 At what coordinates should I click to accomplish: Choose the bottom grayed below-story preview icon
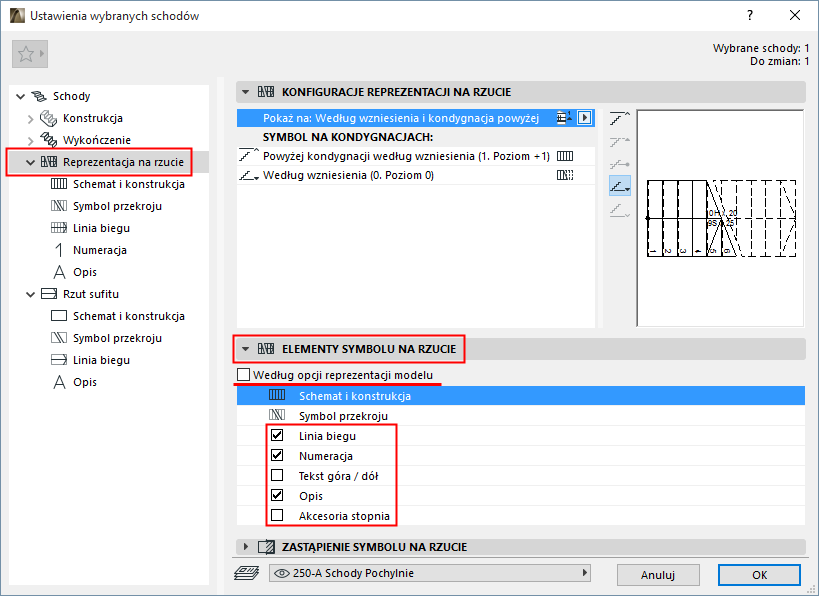(619, 210)
